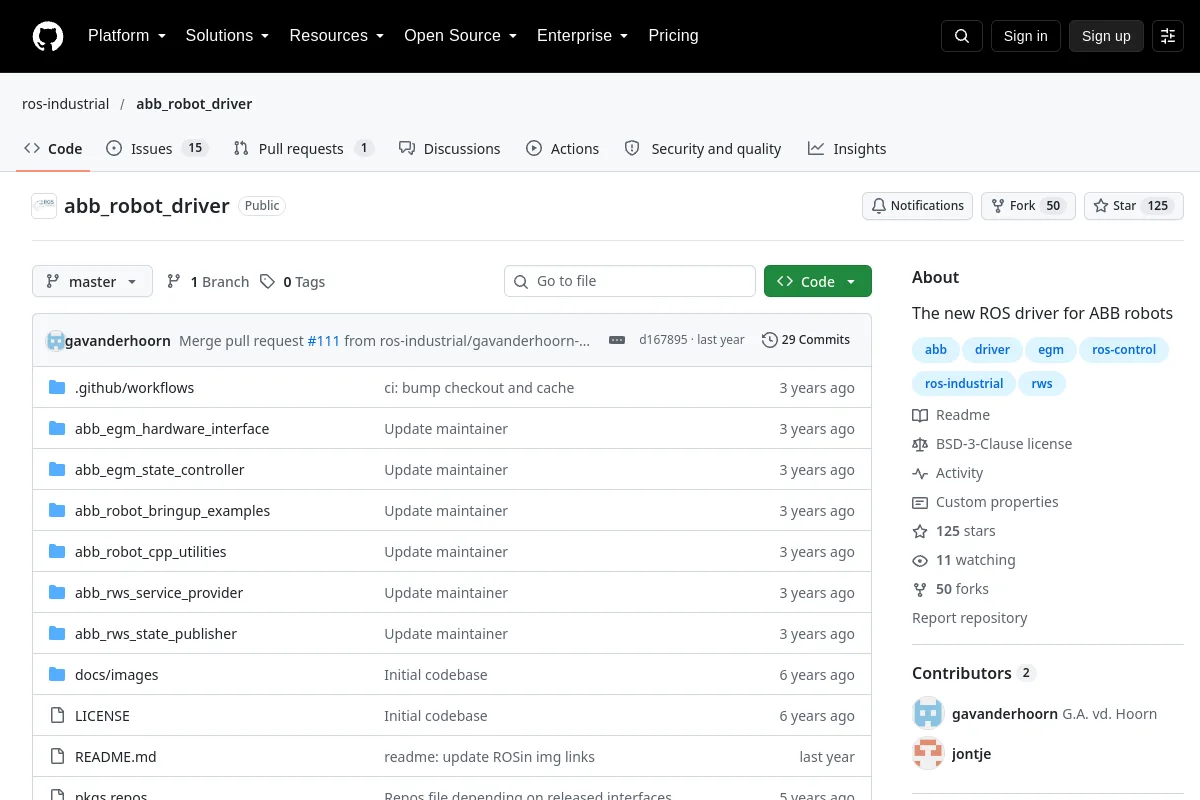1200x800 pixels.
Task: Click the pulse icon next to Activity
Action: (920, 473)
